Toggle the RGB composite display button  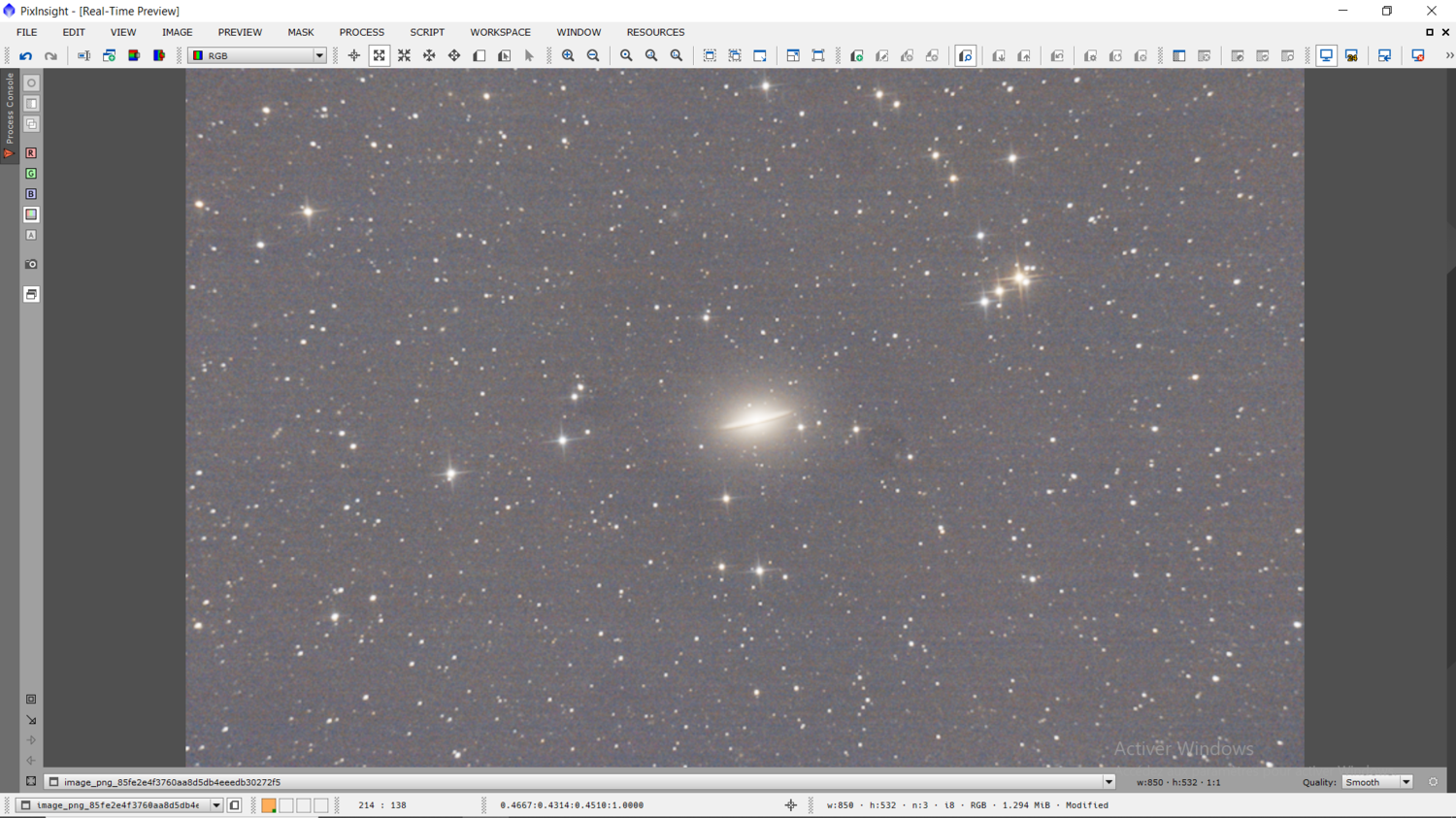(x=31, y=214)
